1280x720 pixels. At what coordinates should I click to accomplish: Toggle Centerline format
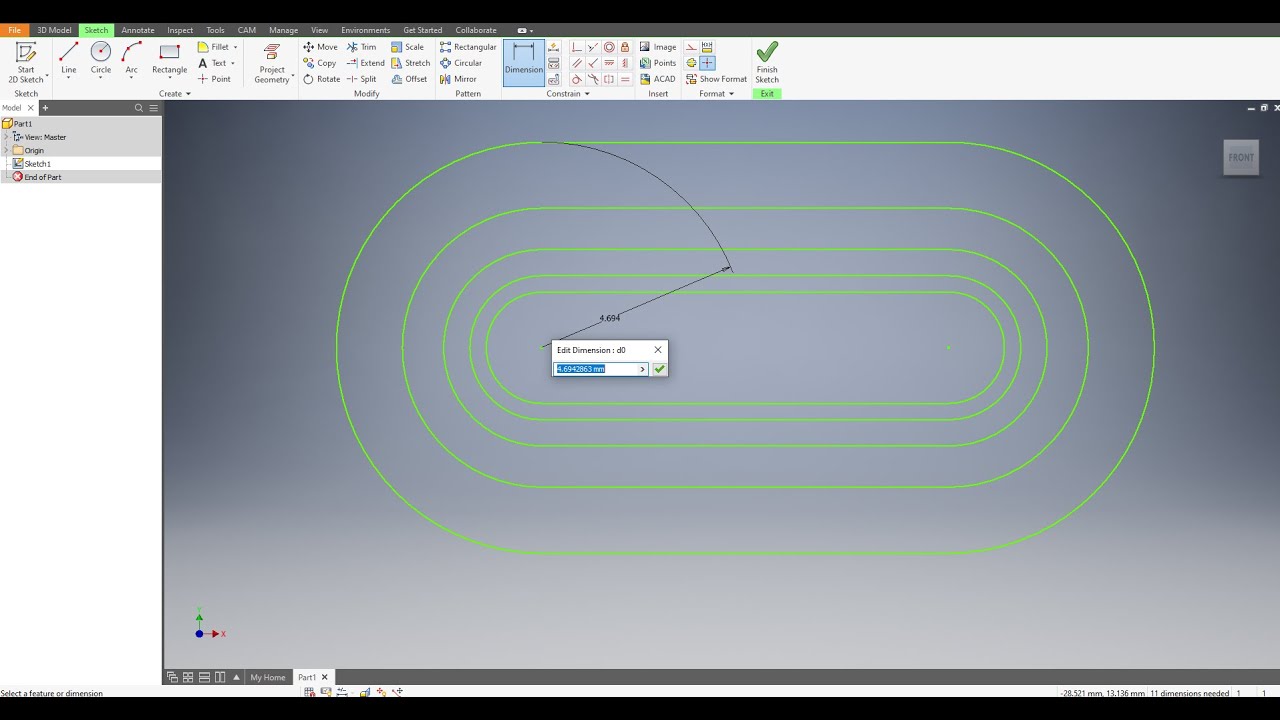click(x=691, y=63)
